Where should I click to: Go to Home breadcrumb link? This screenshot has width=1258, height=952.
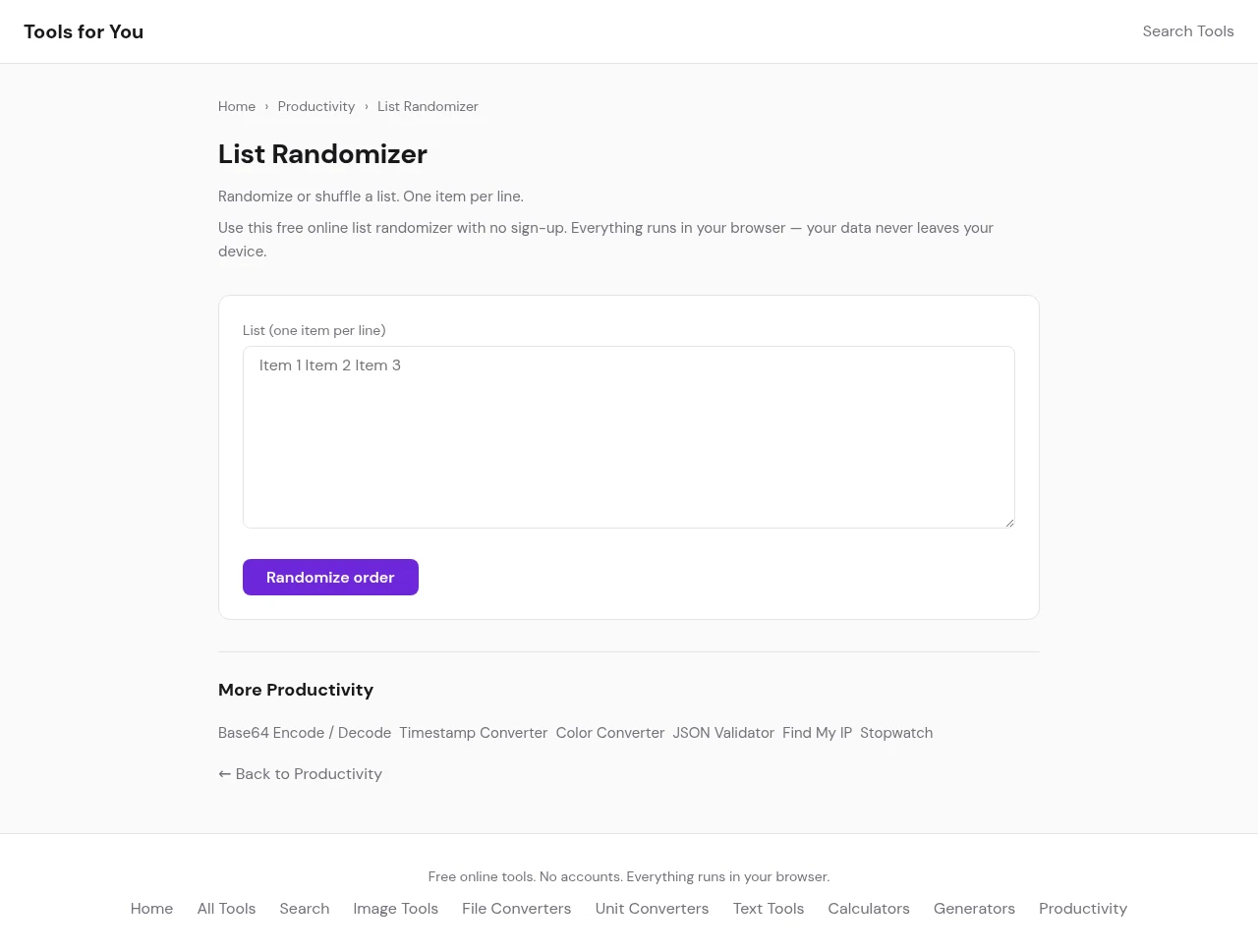[x=237, y=106]
